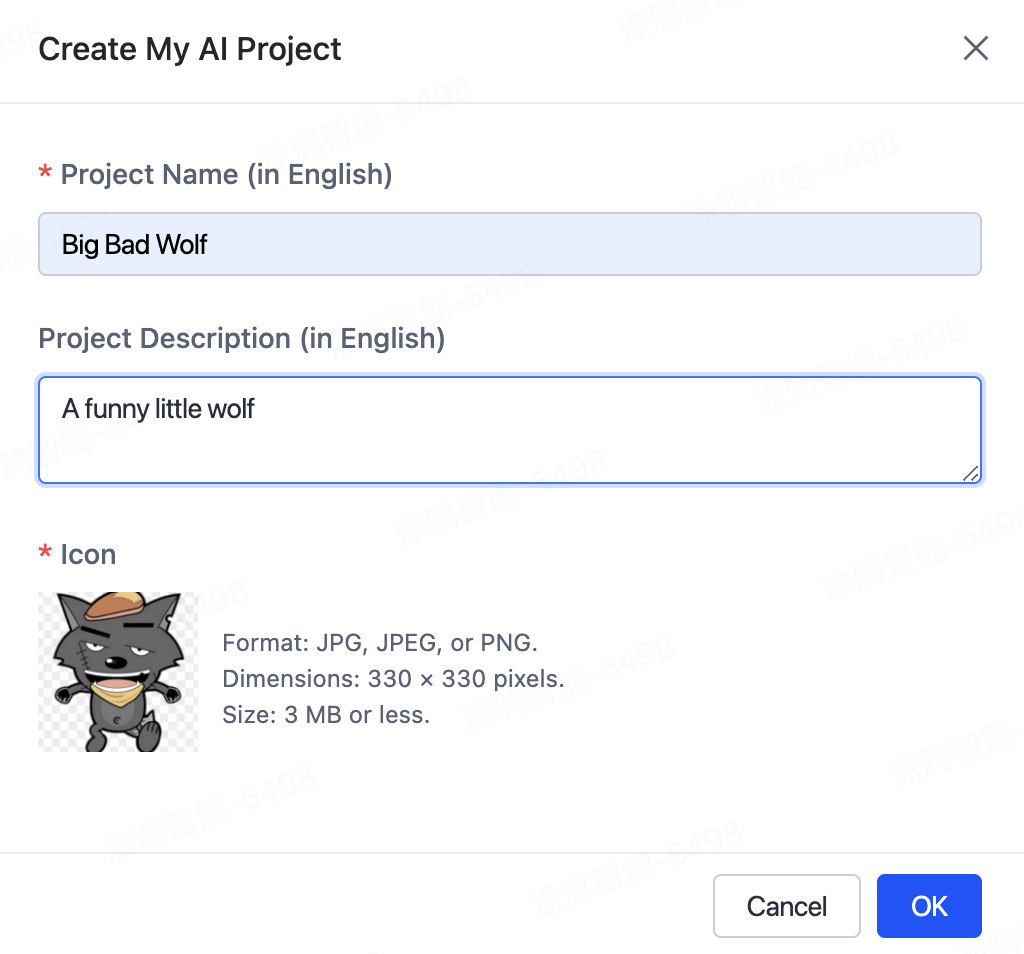Click the wolf icon thumbnail
The image size is (1024, 954).
tap(118, 671)
